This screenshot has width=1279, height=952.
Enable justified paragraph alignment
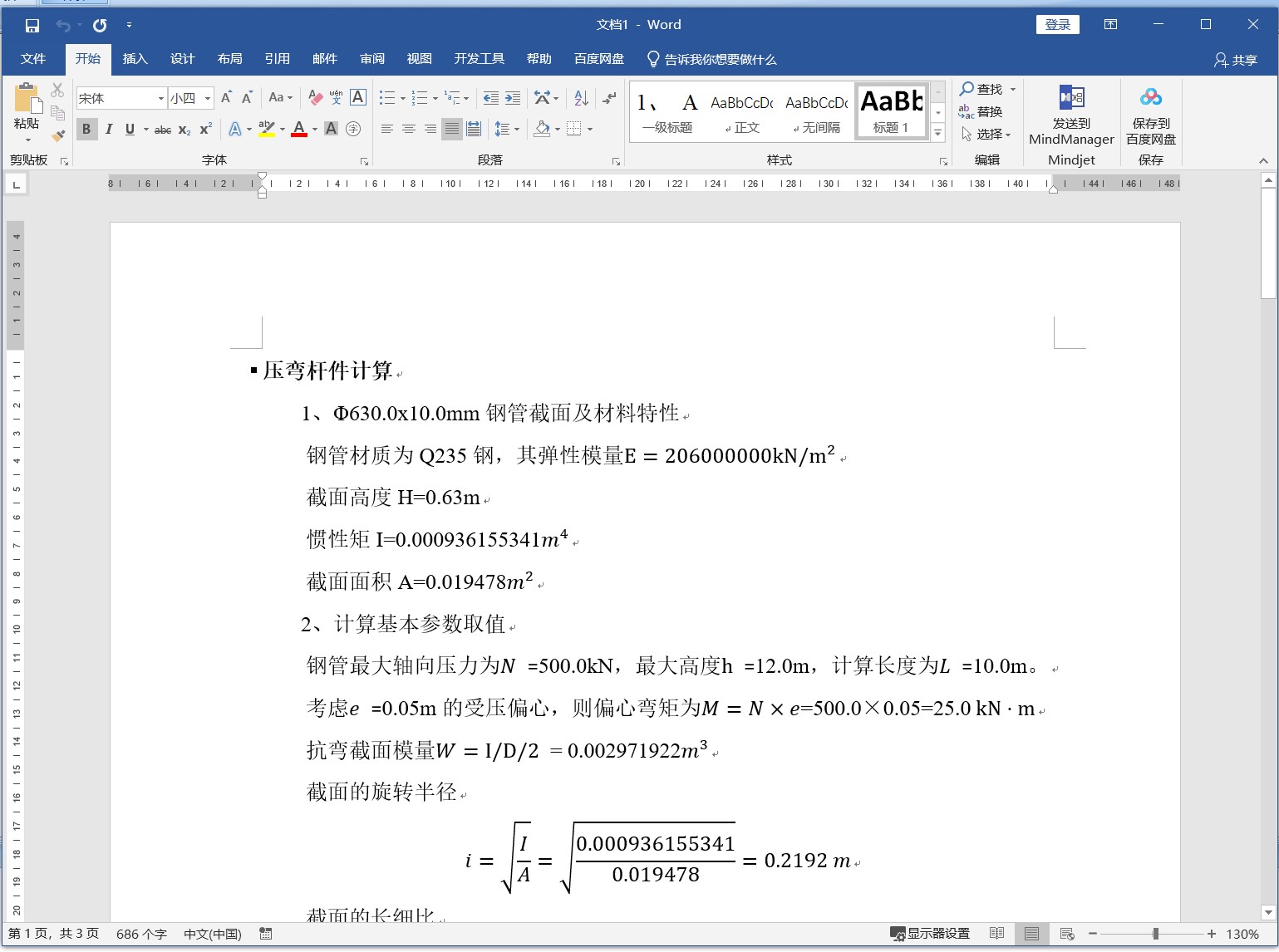point(451,129)
